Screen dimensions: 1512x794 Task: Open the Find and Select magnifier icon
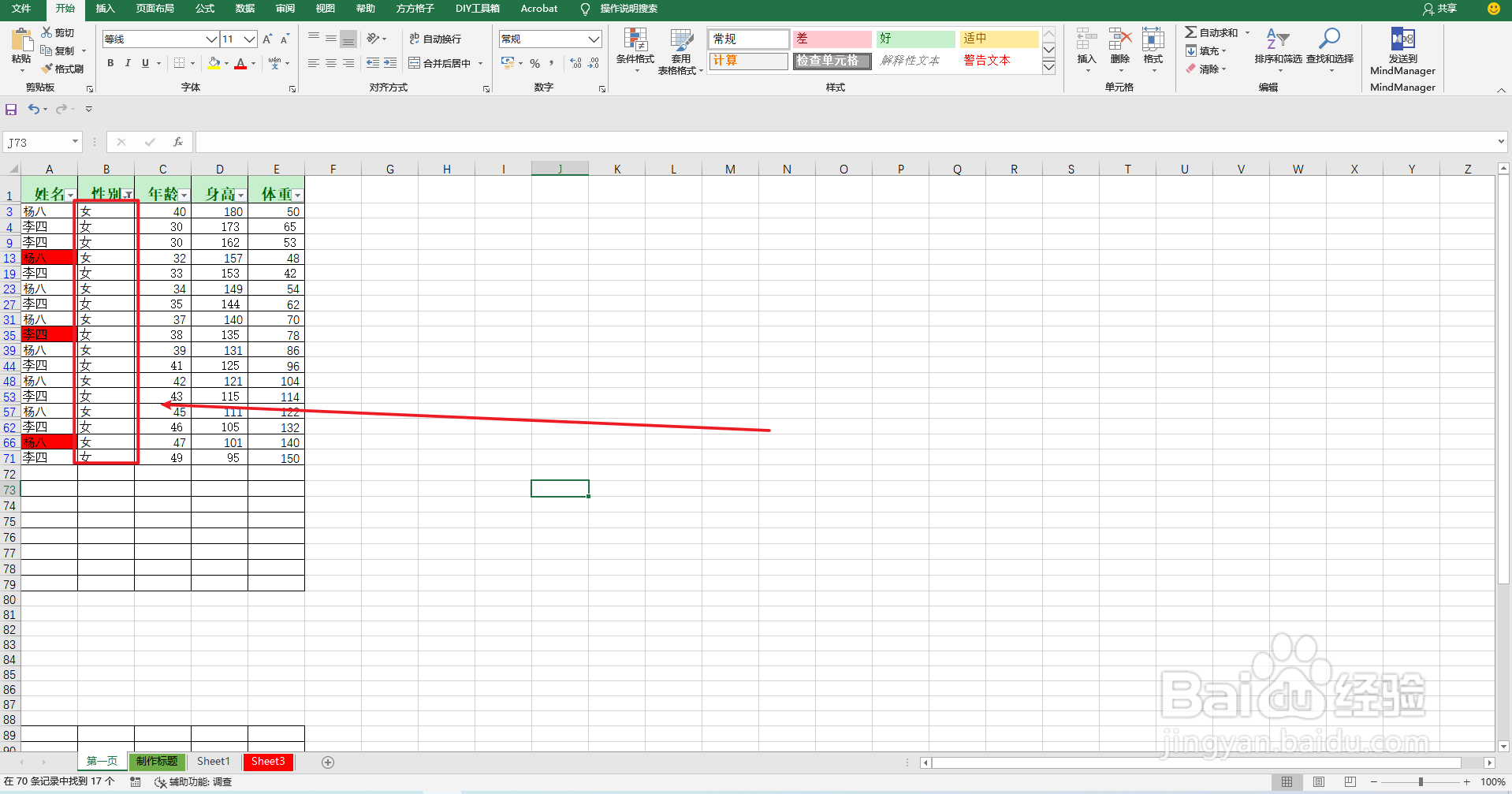click(x=1330, y=39)
